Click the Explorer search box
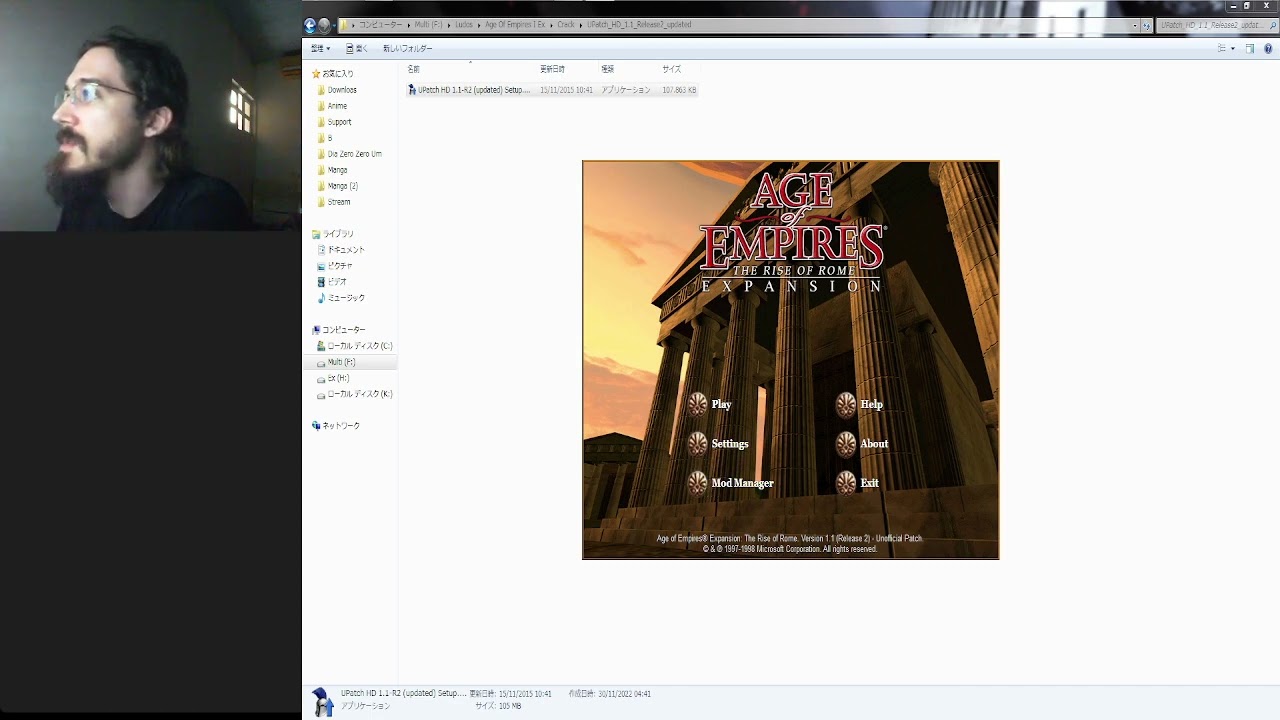 point(1216,25)
